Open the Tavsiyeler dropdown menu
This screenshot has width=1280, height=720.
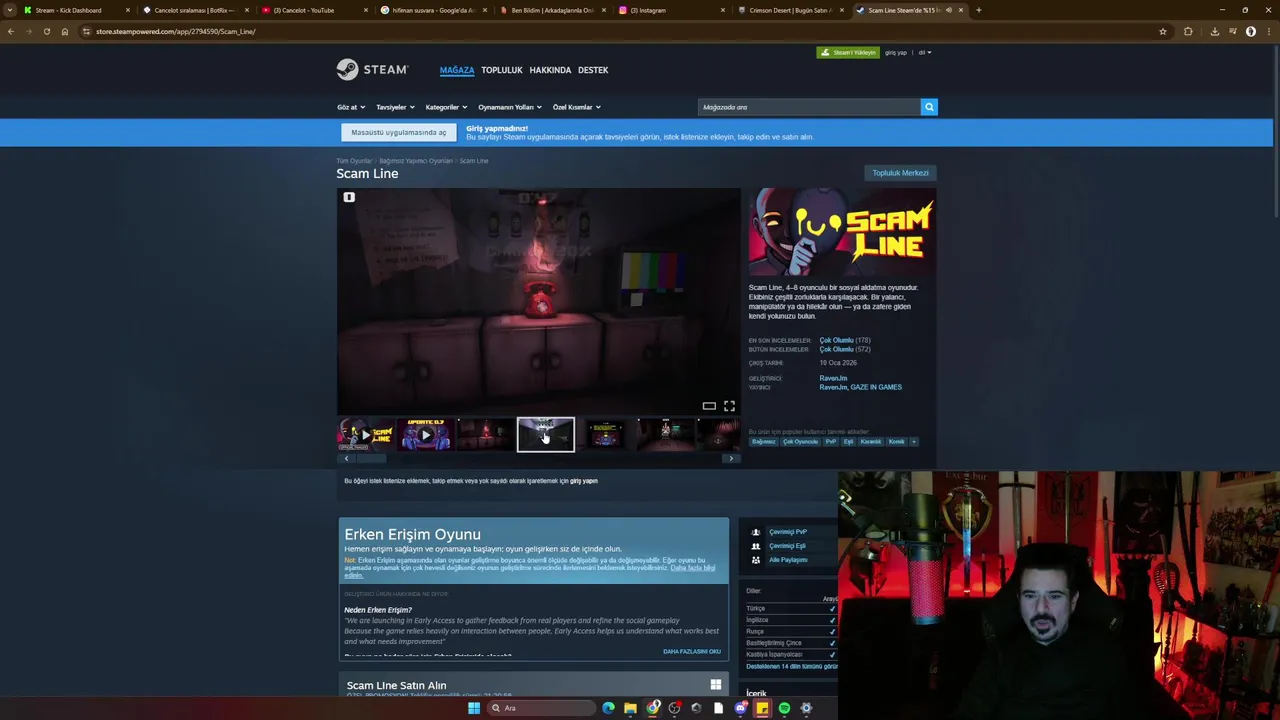tap(395, 107)
